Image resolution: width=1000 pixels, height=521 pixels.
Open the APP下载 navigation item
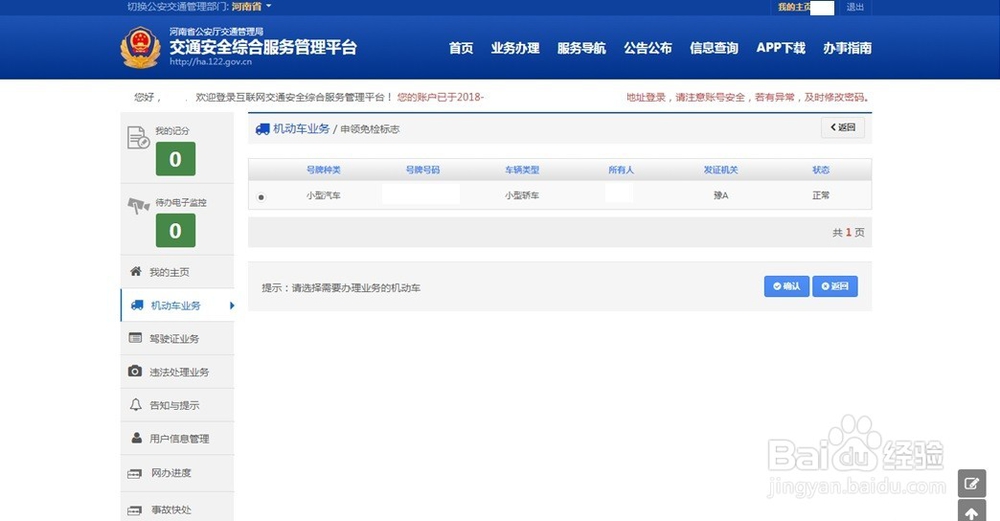pyautogui.click(x=781, y=48)
